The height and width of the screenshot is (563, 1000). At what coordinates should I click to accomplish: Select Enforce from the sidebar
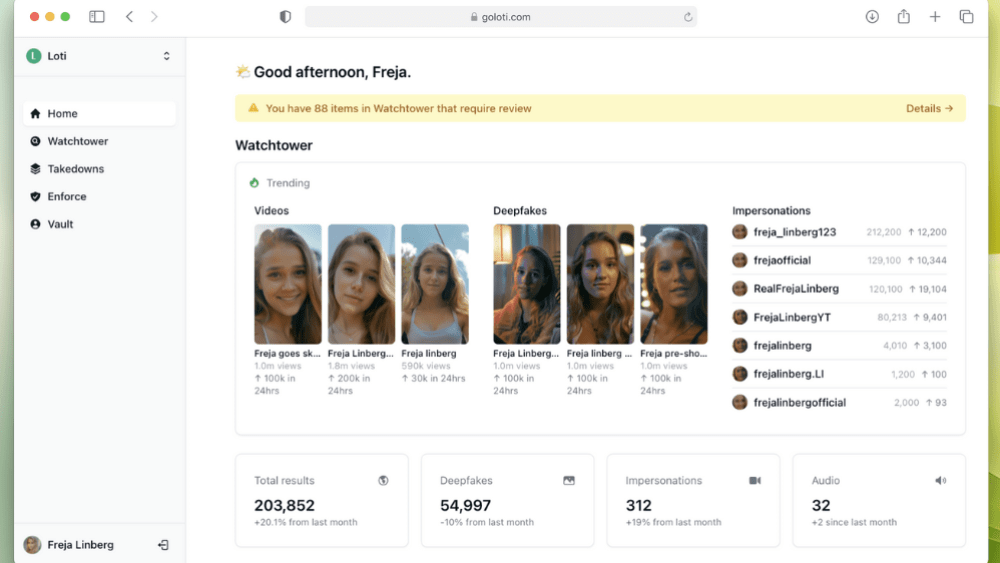[66, 197]
